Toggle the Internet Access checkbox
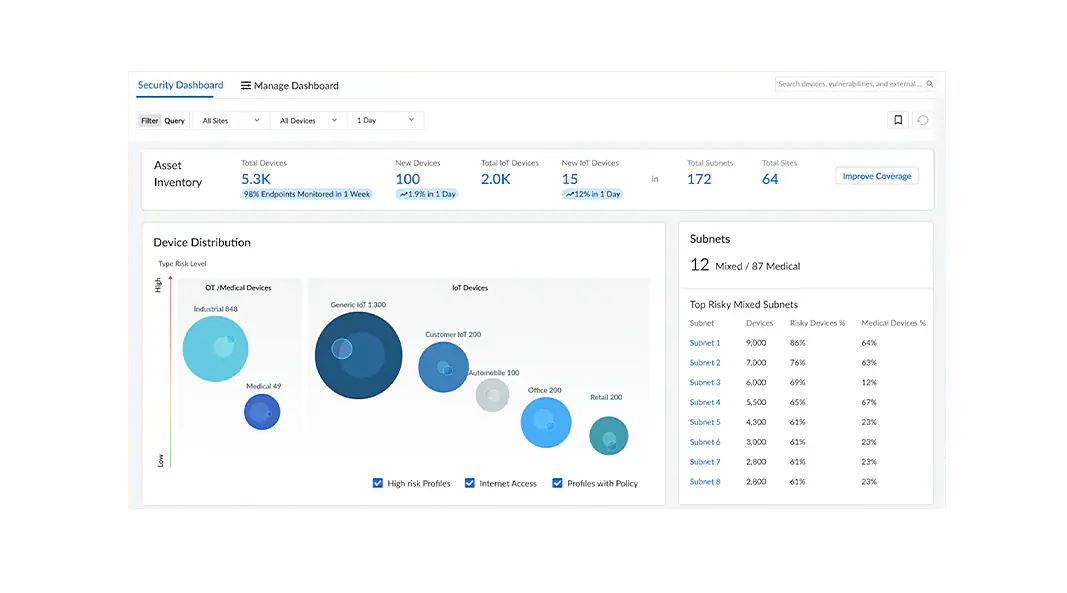Viewport: 1067px width, 593px height. pos(469,483)
